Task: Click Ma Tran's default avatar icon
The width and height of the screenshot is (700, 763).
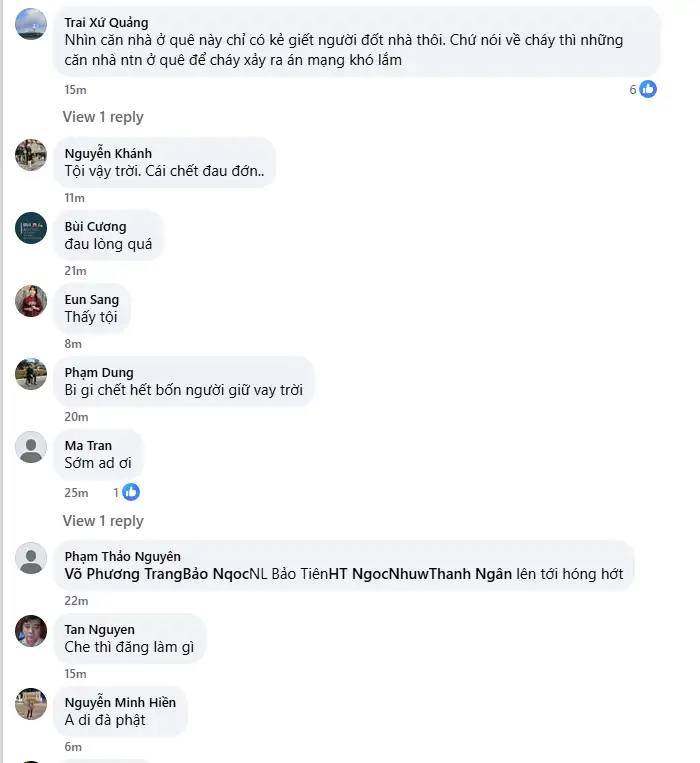Action: tap(31, 447)
